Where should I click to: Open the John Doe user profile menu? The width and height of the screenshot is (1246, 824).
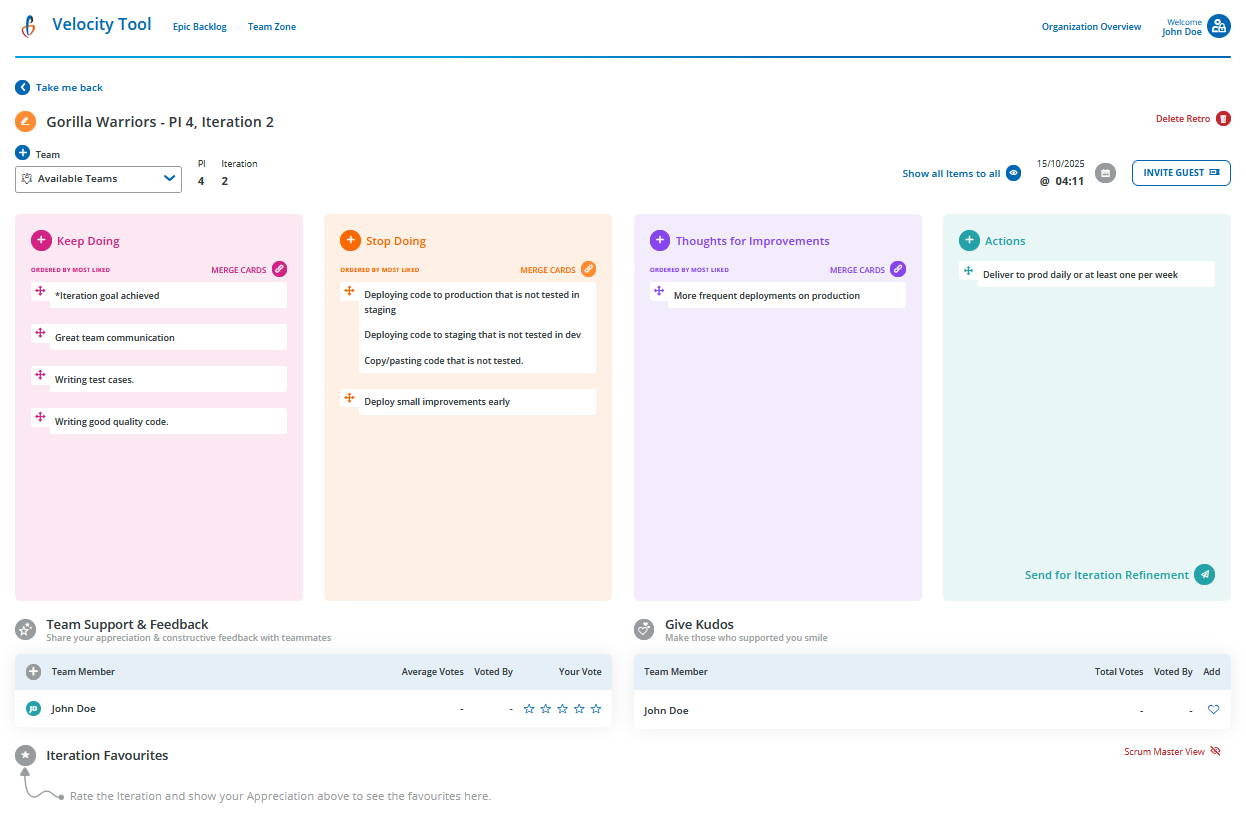pyautogui.click(x=1218, y=26)
